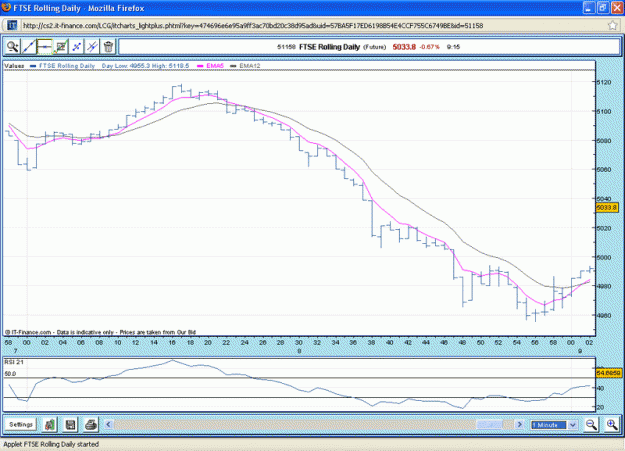Click the RSI 21 indicator label

pos(14,362)
